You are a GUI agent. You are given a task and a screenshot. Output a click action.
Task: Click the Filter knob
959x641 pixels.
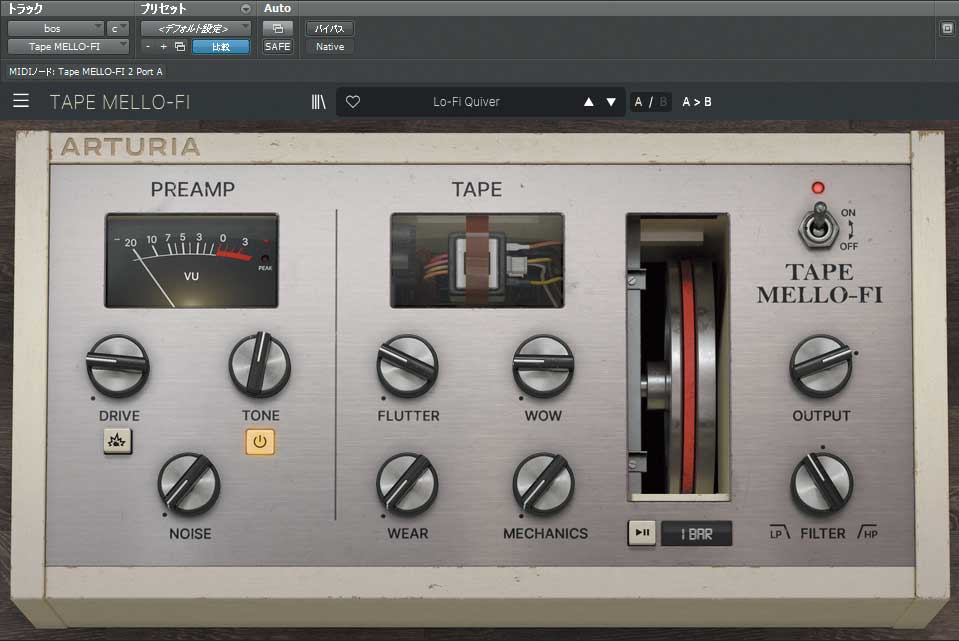[821, 484]
